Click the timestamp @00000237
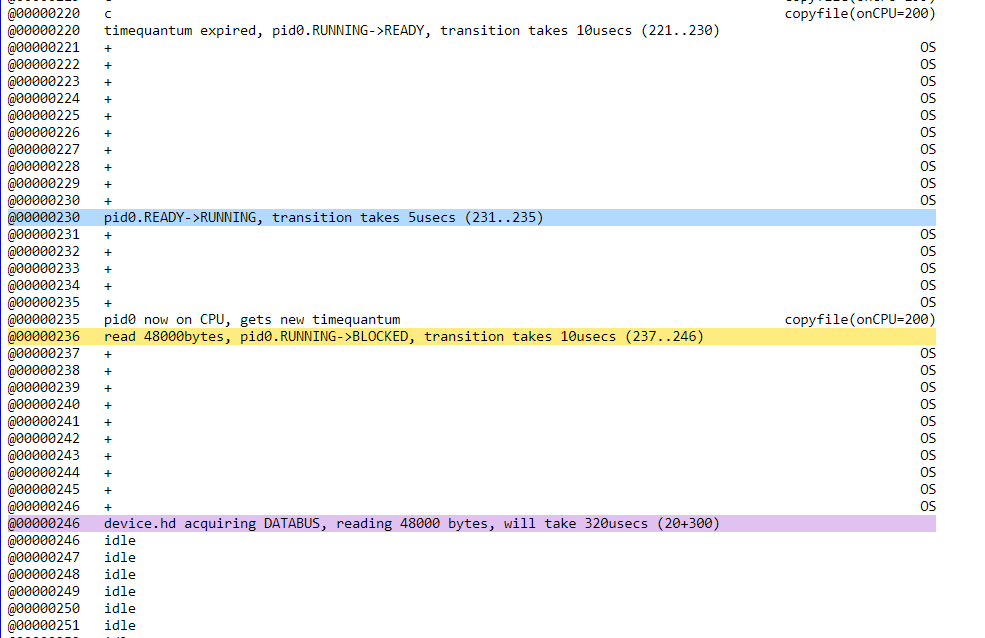 [x=44, y=353]
